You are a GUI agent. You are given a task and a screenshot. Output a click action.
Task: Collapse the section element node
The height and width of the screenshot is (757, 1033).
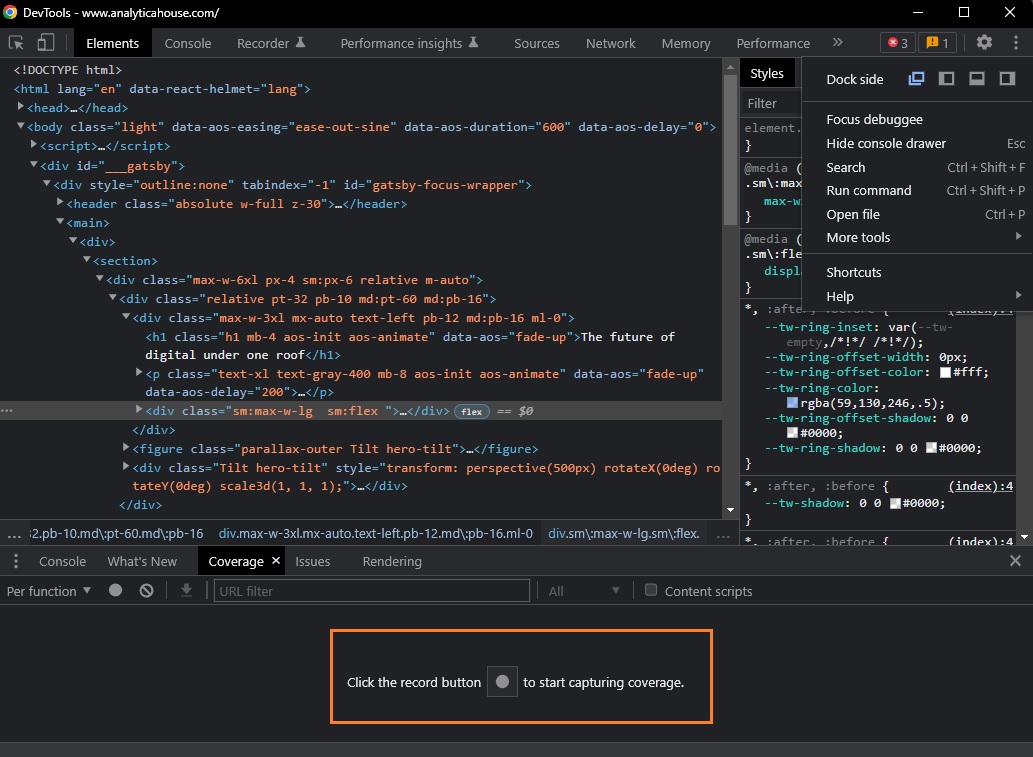(86, 260)
